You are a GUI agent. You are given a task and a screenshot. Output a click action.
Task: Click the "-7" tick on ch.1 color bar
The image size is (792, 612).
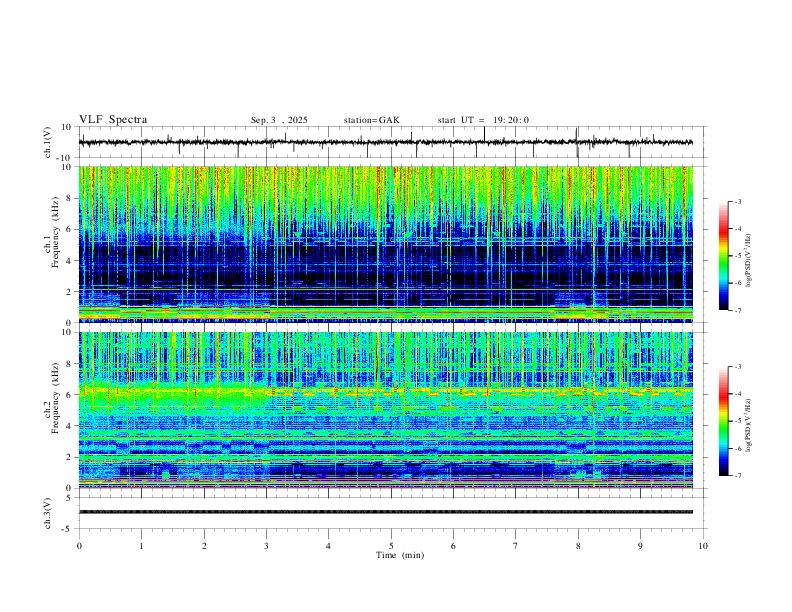[737, 310]
